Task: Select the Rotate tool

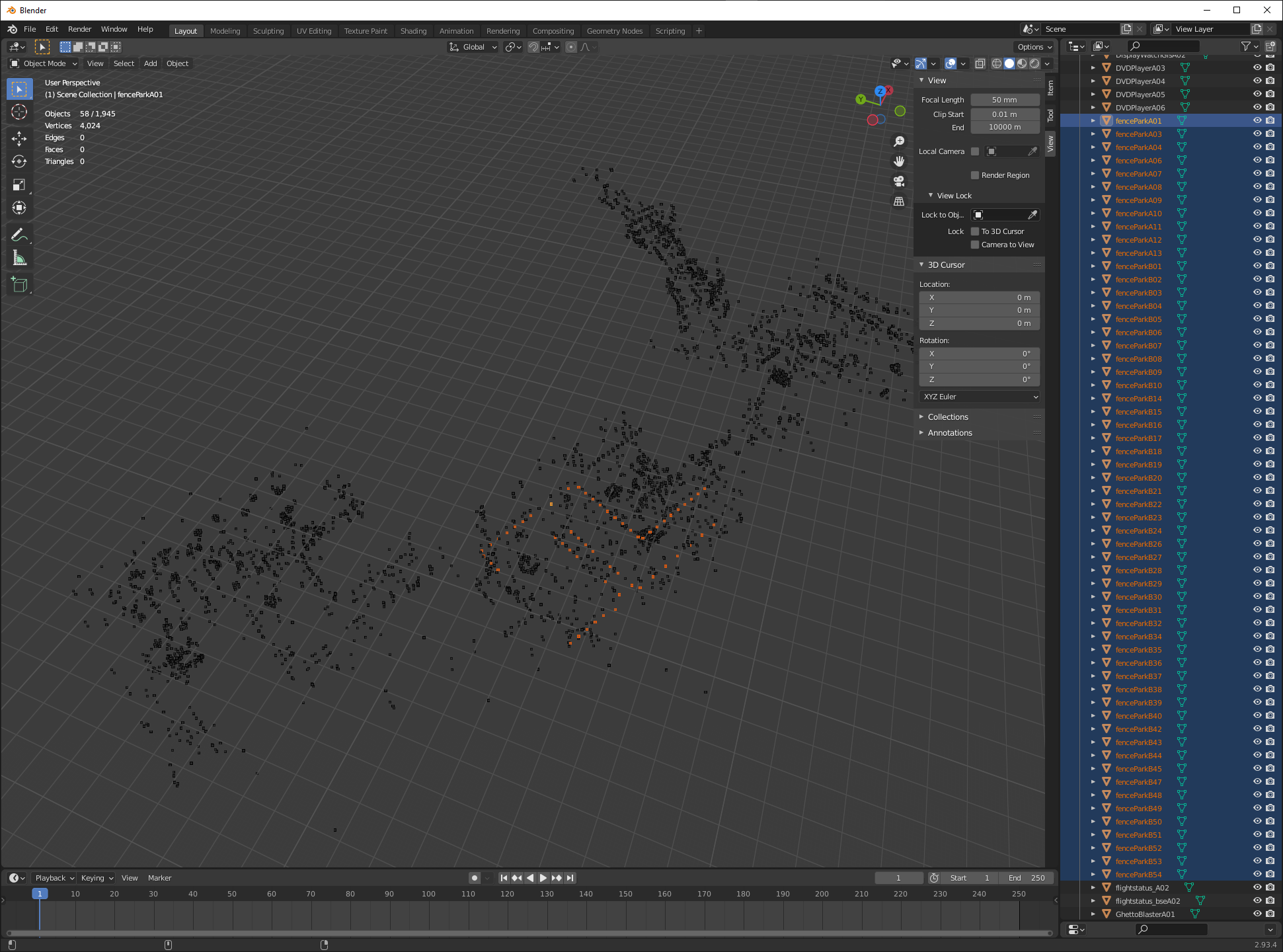Action: tap(19, 161)
